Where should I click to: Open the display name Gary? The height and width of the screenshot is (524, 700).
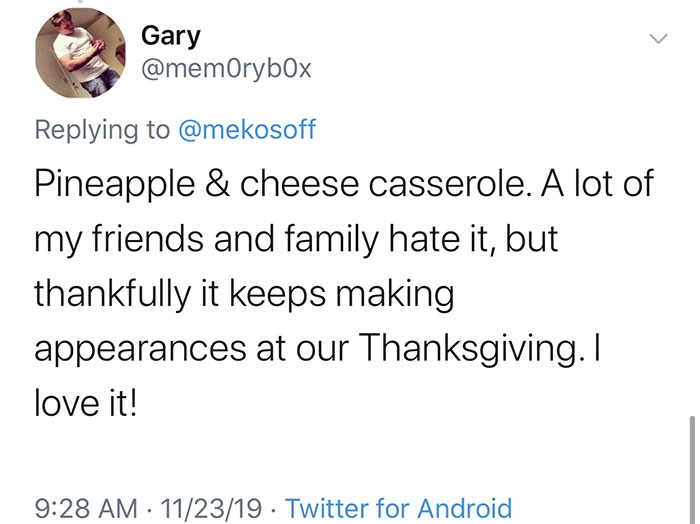(x=170, y=36)
